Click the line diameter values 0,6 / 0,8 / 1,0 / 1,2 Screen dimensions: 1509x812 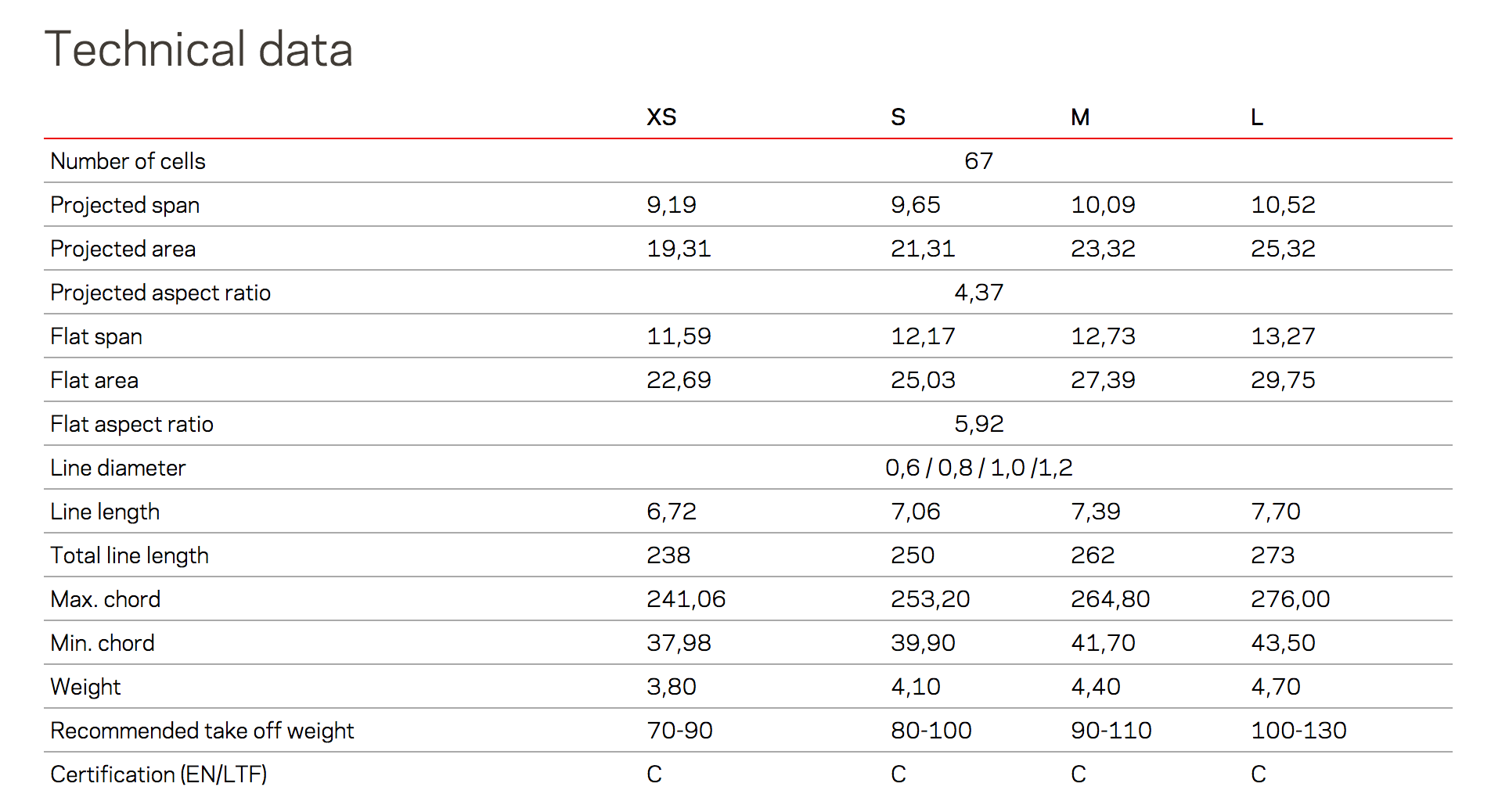point(978,468)
